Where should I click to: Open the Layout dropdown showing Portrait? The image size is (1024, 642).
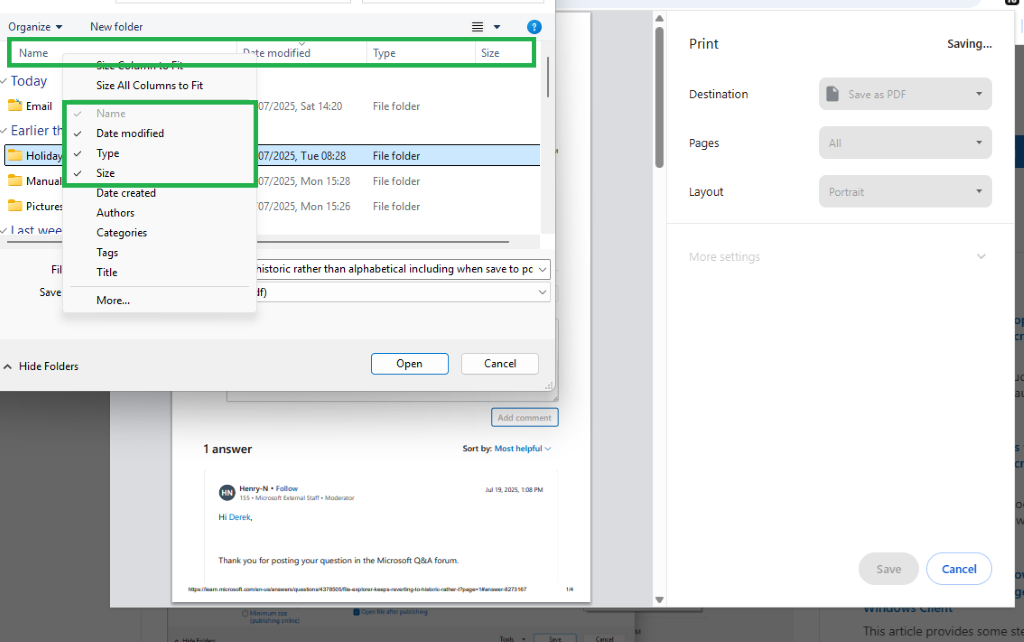[x=903, y=191]
